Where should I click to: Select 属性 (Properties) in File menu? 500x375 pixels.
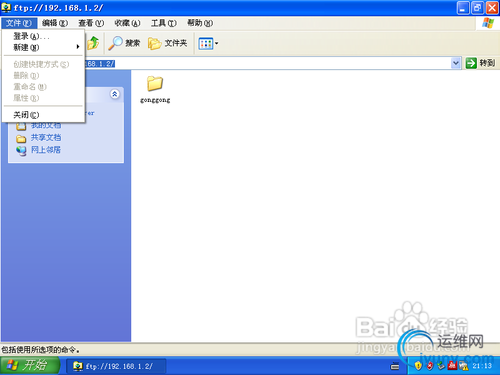[x=43, y=98]
